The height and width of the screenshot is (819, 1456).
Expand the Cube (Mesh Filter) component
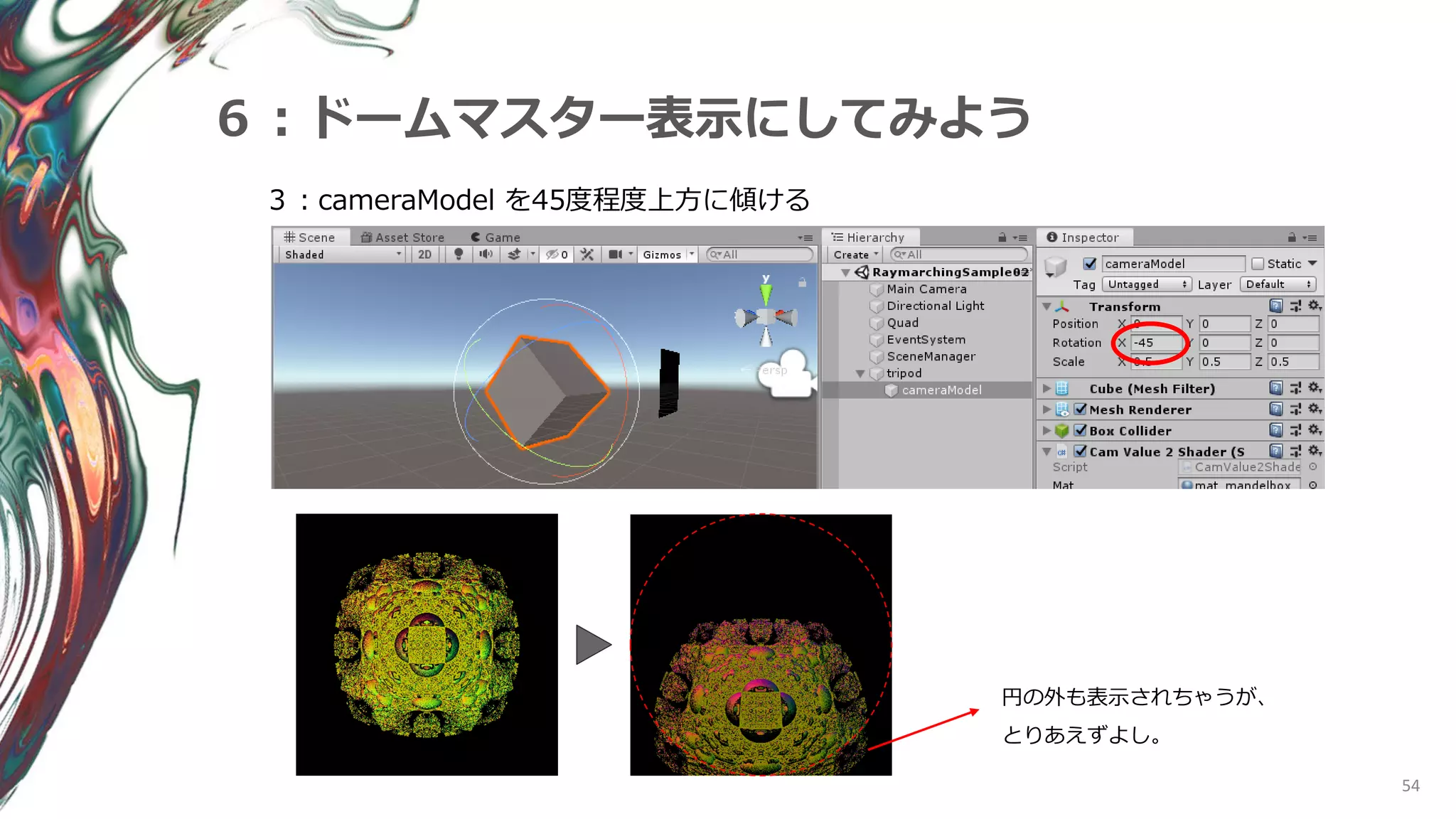(1046, 388)
